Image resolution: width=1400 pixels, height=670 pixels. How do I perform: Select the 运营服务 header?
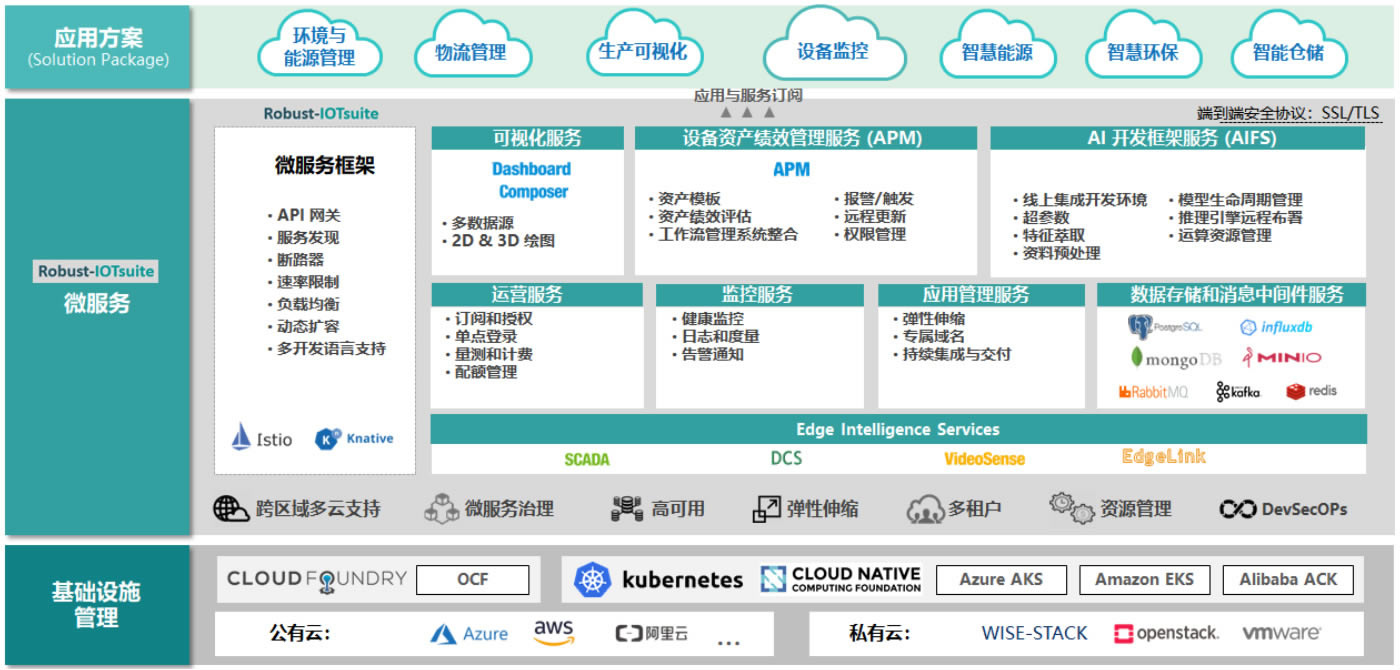[x=537, y=295]
